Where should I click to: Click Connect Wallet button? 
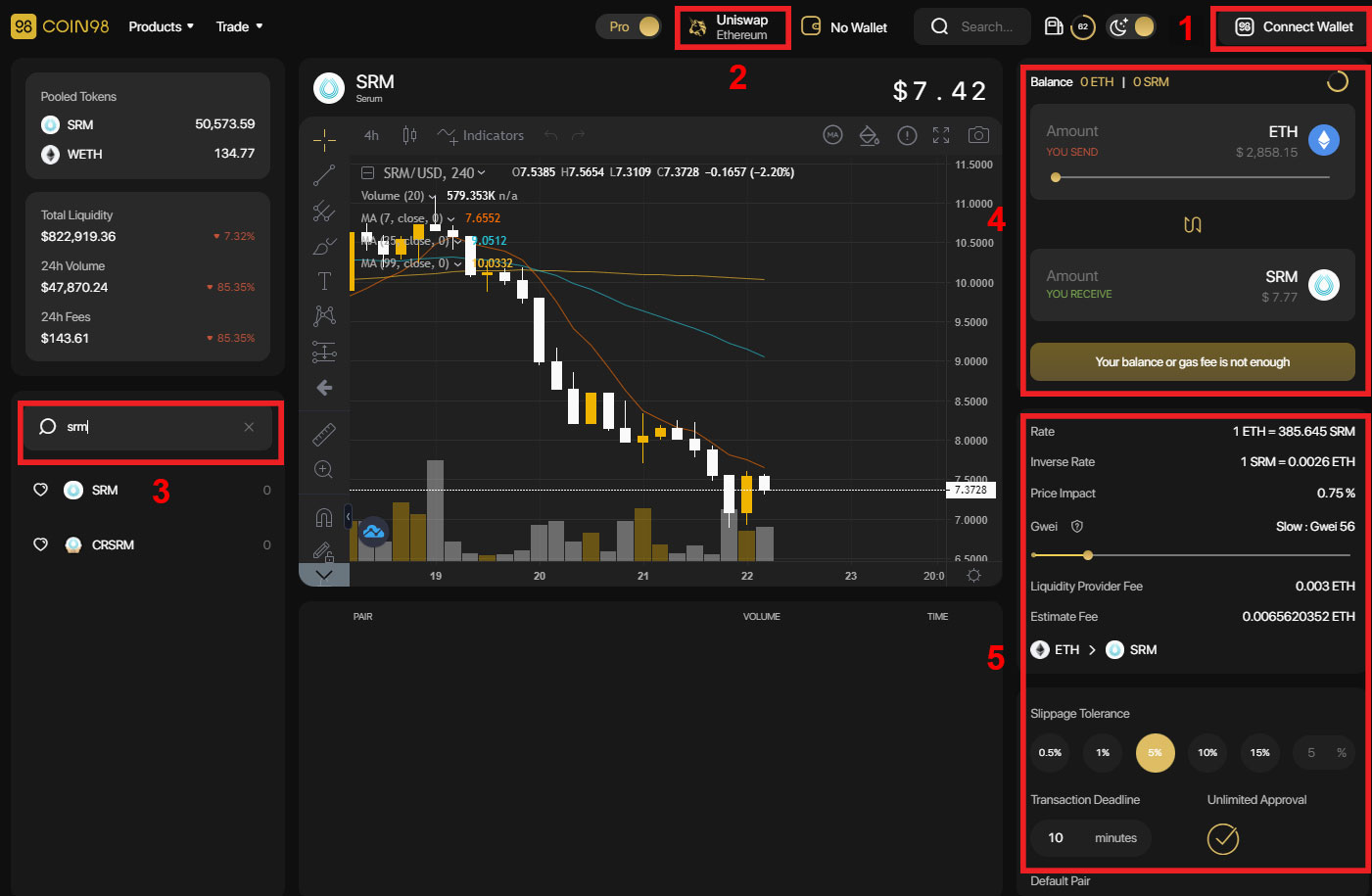(x=1294, y=26)
